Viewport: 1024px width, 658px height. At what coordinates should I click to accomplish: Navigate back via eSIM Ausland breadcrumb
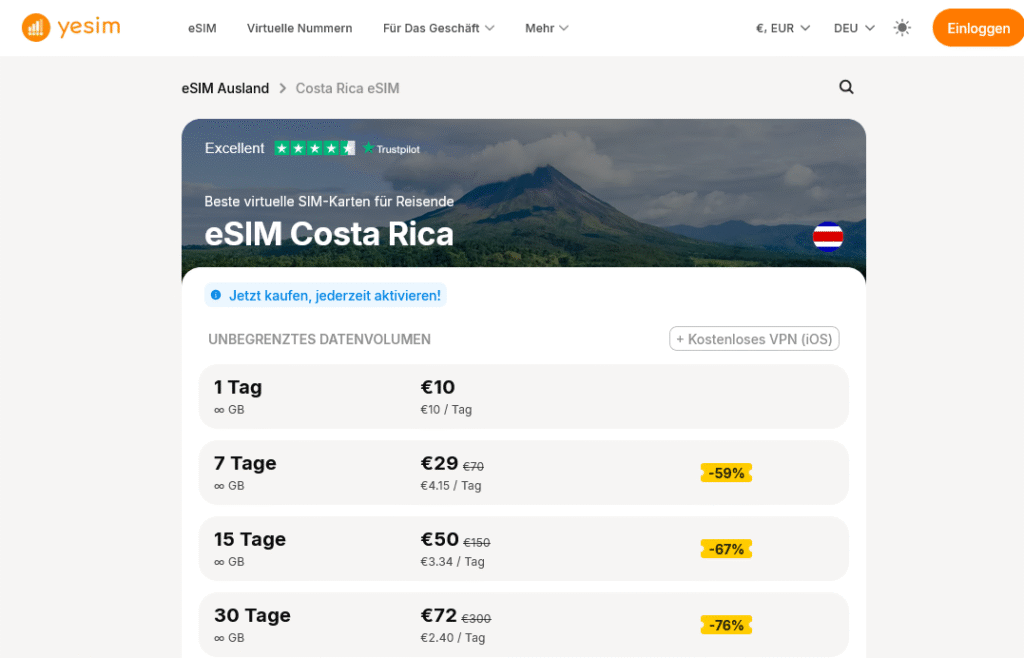(224, 88)
